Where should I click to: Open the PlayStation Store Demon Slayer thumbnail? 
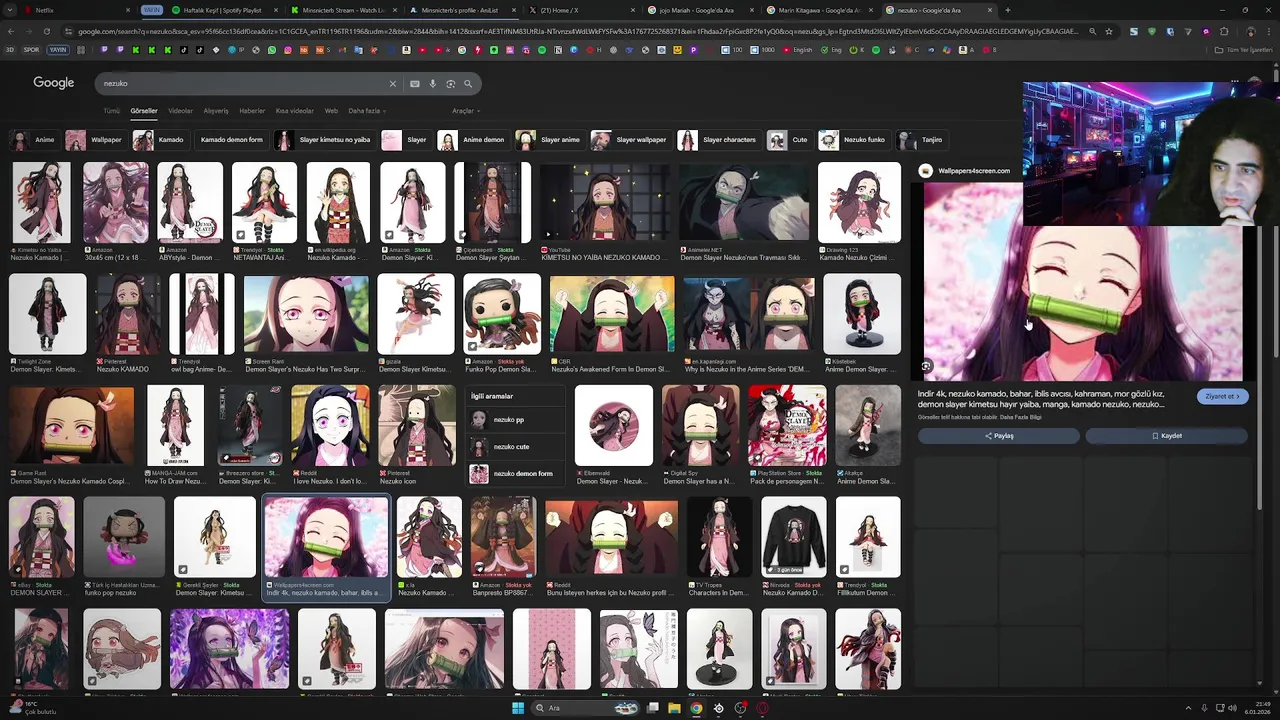[787, 426]
